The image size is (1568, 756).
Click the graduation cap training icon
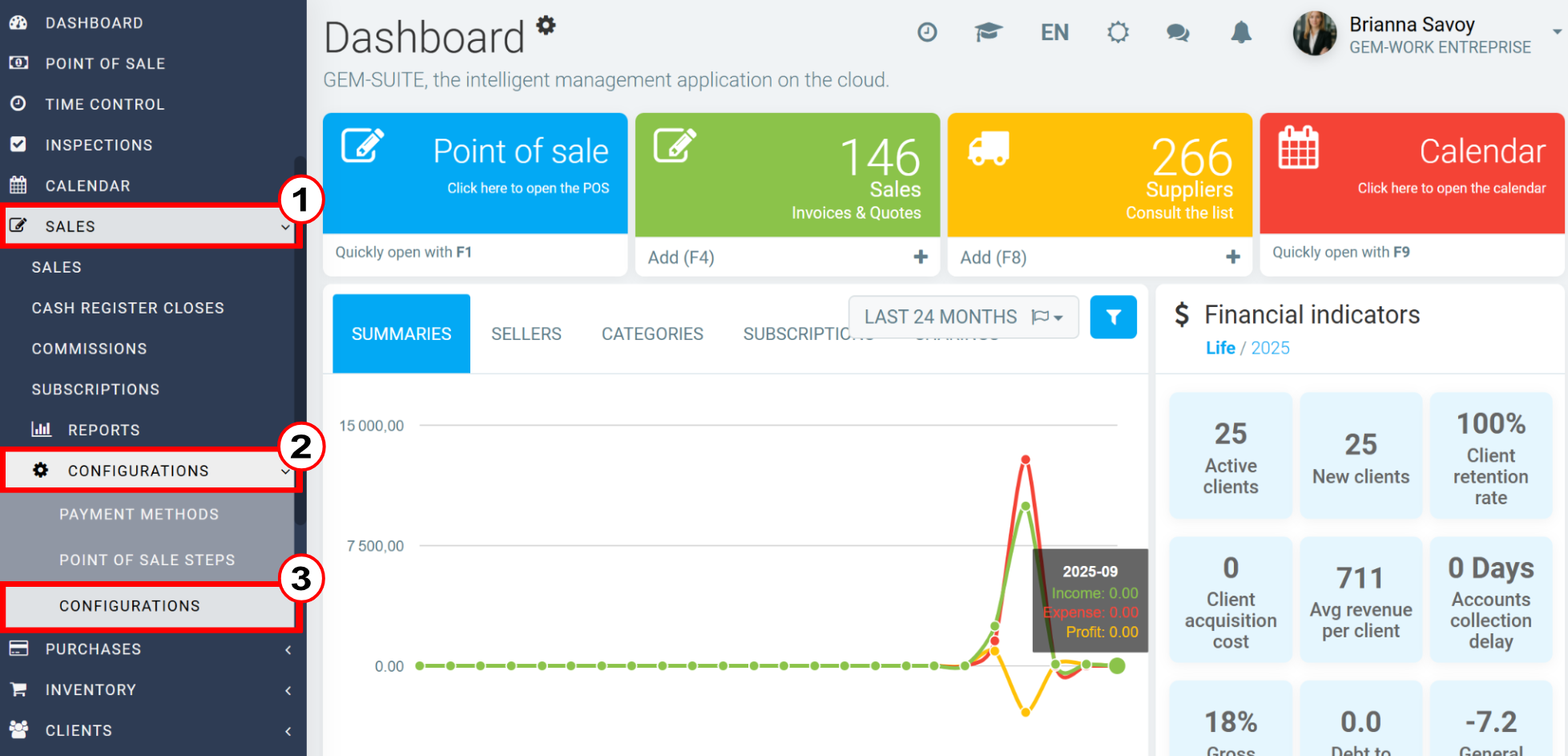point(989,32)
